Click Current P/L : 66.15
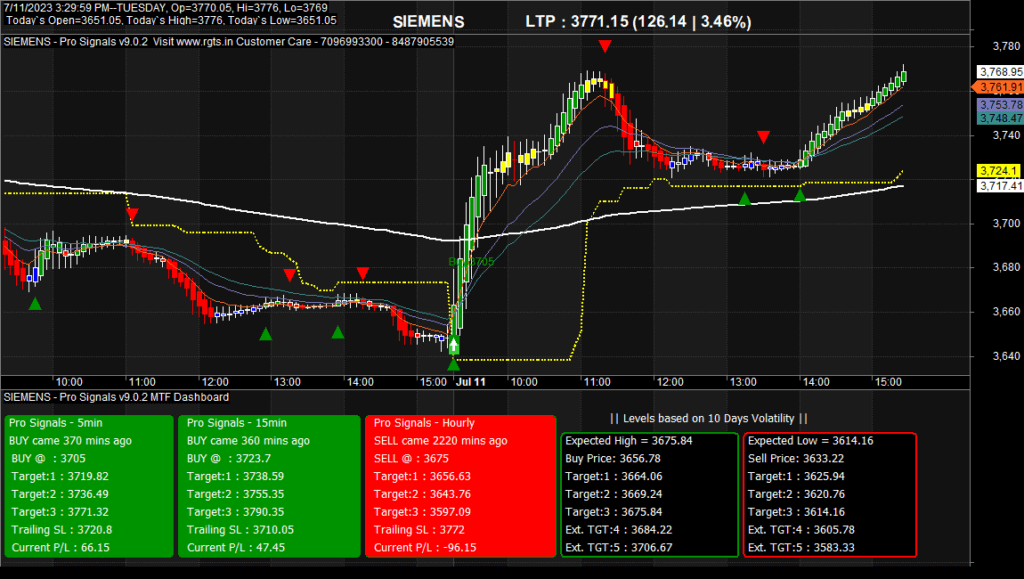Screen dimensions: 1024x579 coord(60,548)
